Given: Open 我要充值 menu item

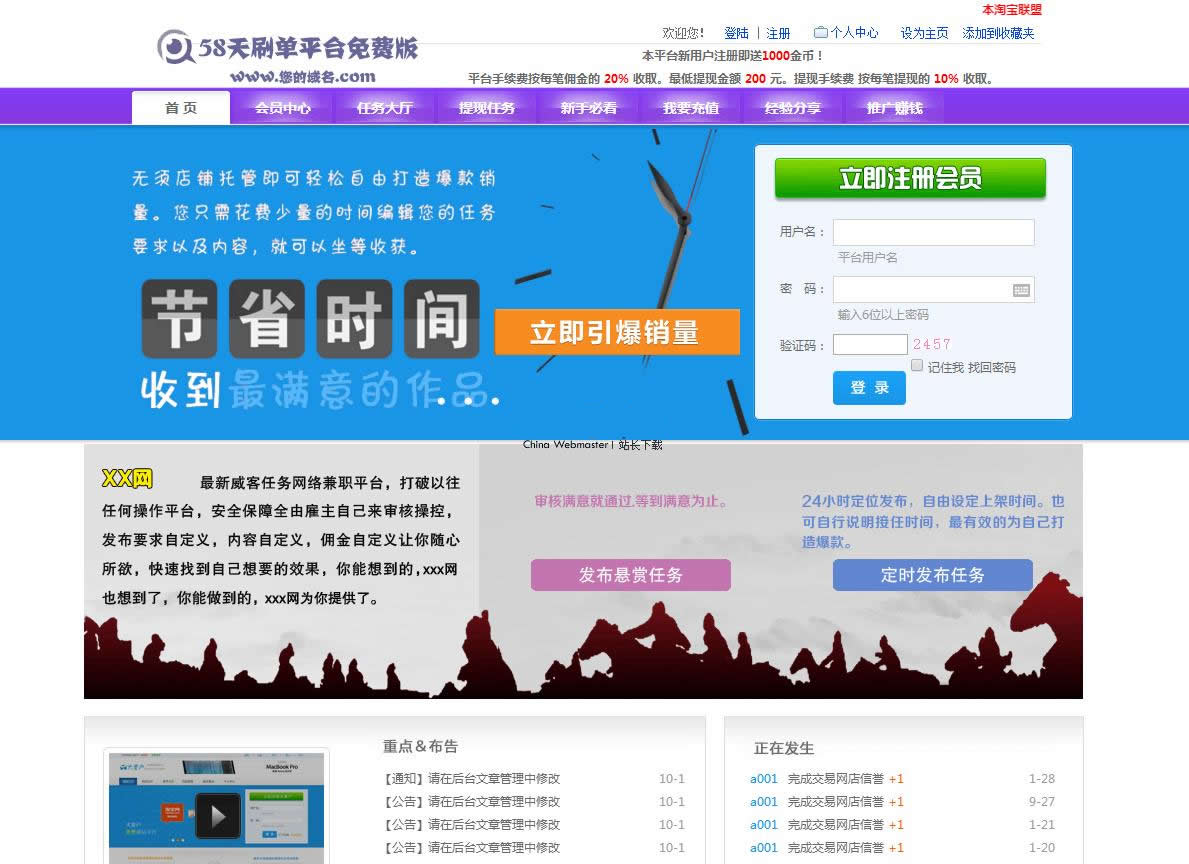Looking at the screenshot, I should click(691, 108).
